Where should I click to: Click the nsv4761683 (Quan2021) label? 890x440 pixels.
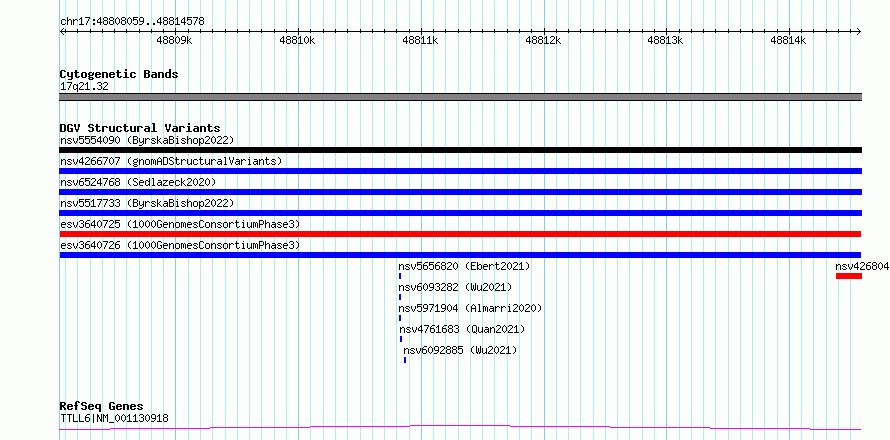click(x=463, y=329)
